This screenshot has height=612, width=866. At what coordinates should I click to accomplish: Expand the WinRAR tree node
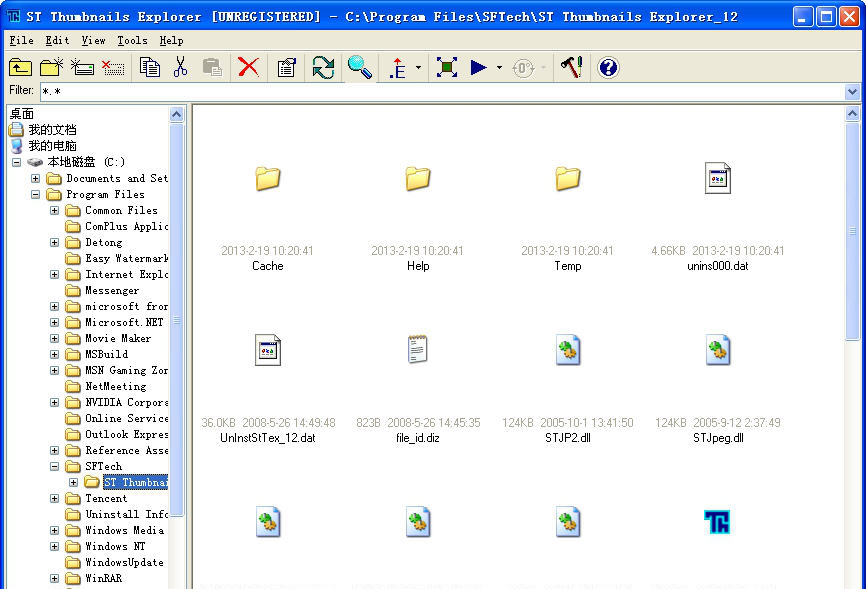tap(54, 579)
